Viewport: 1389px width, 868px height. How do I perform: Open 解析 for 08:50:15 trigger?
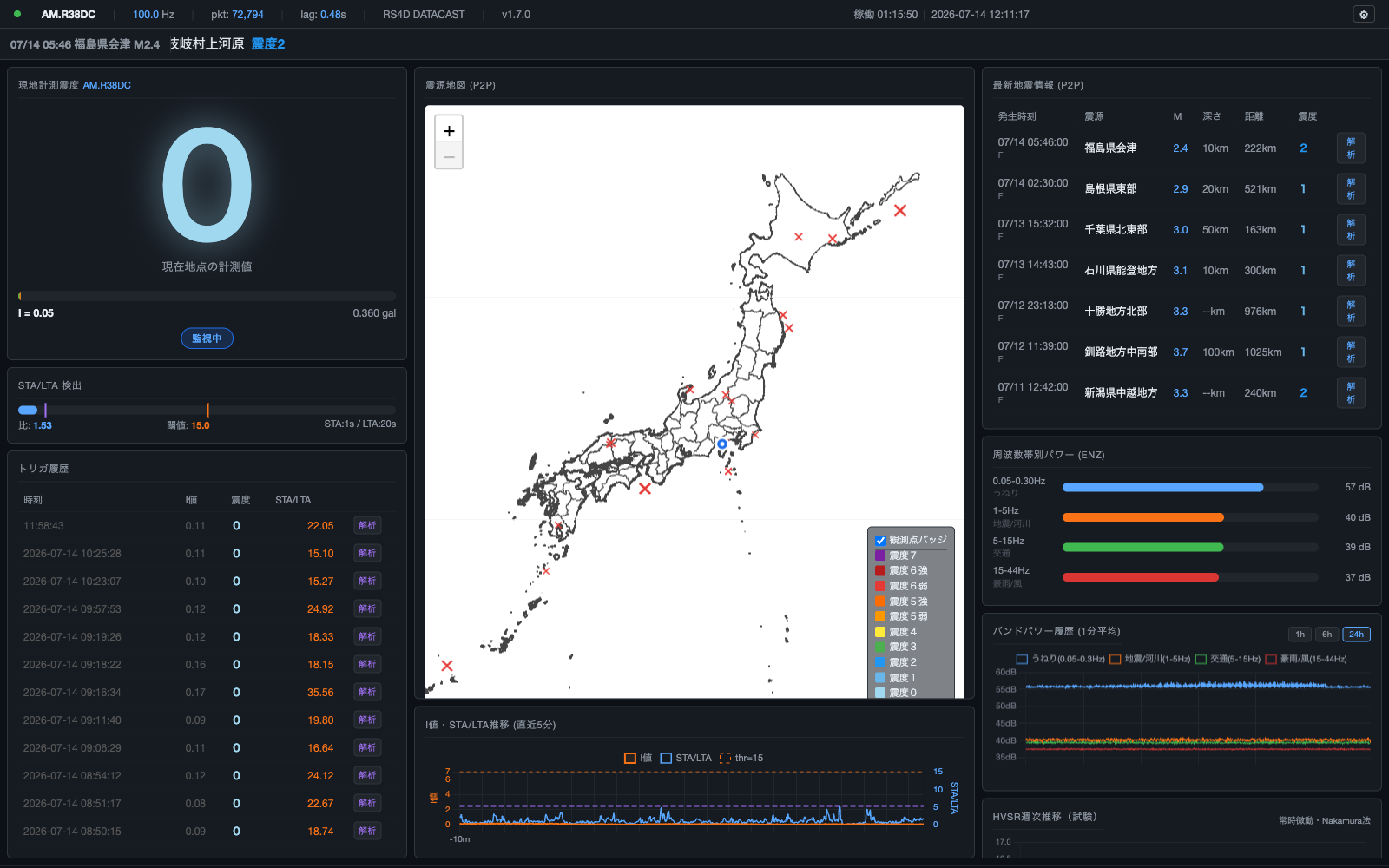pyautogui.click(x=367, y=832)
